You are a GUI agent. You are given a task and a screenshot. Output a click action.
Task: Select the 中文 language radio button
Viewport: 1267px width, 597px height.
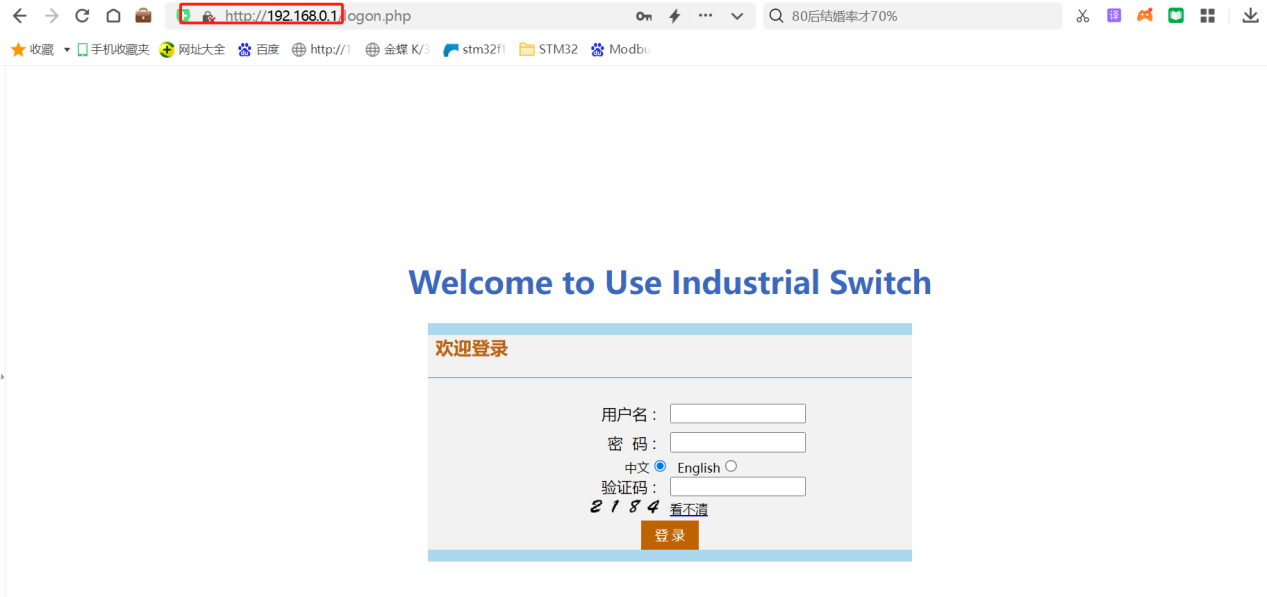tap(660, 466)
